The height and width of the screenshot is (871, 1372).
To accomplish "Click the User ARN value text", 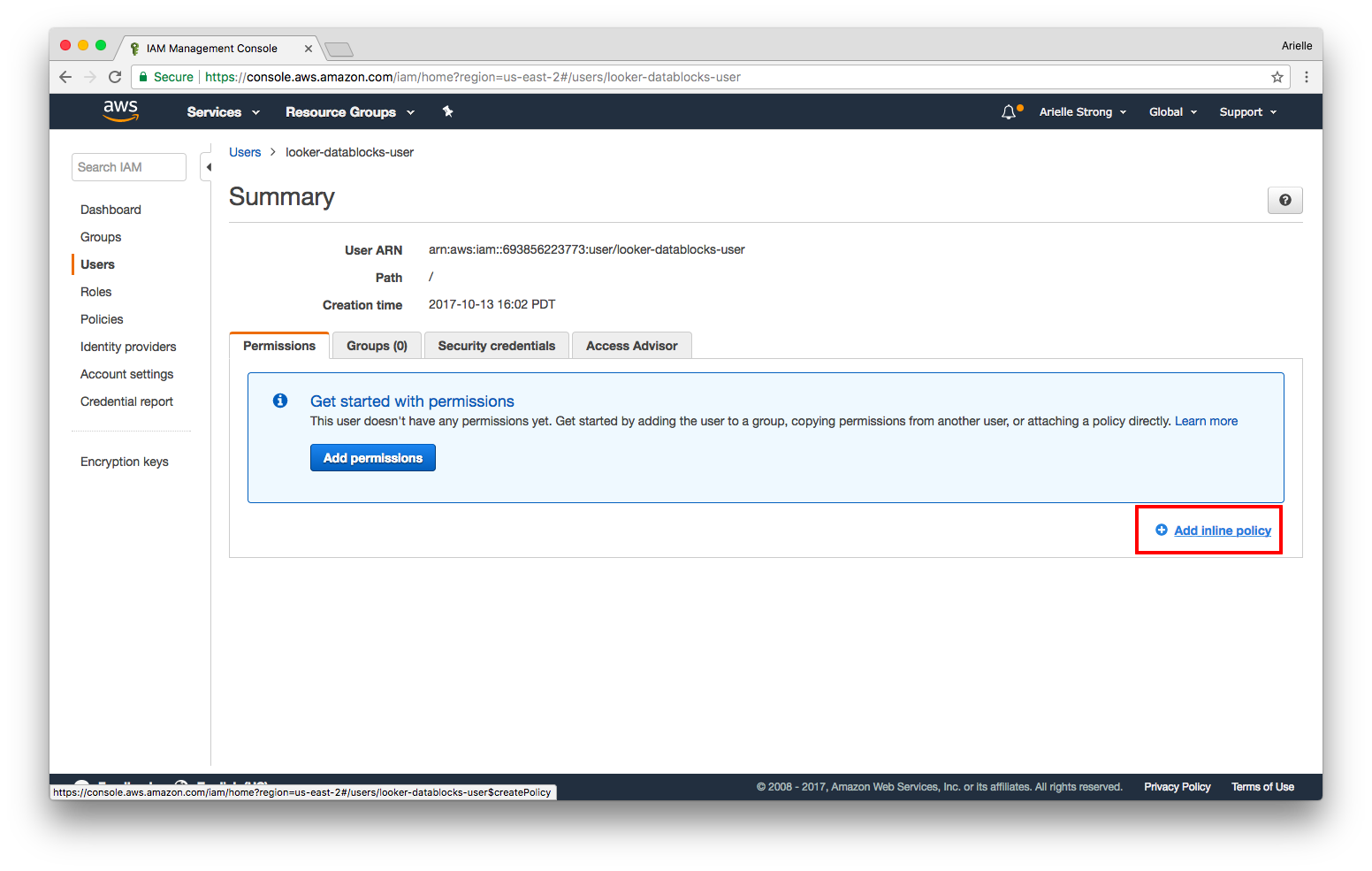I will (x=587, y=249).
